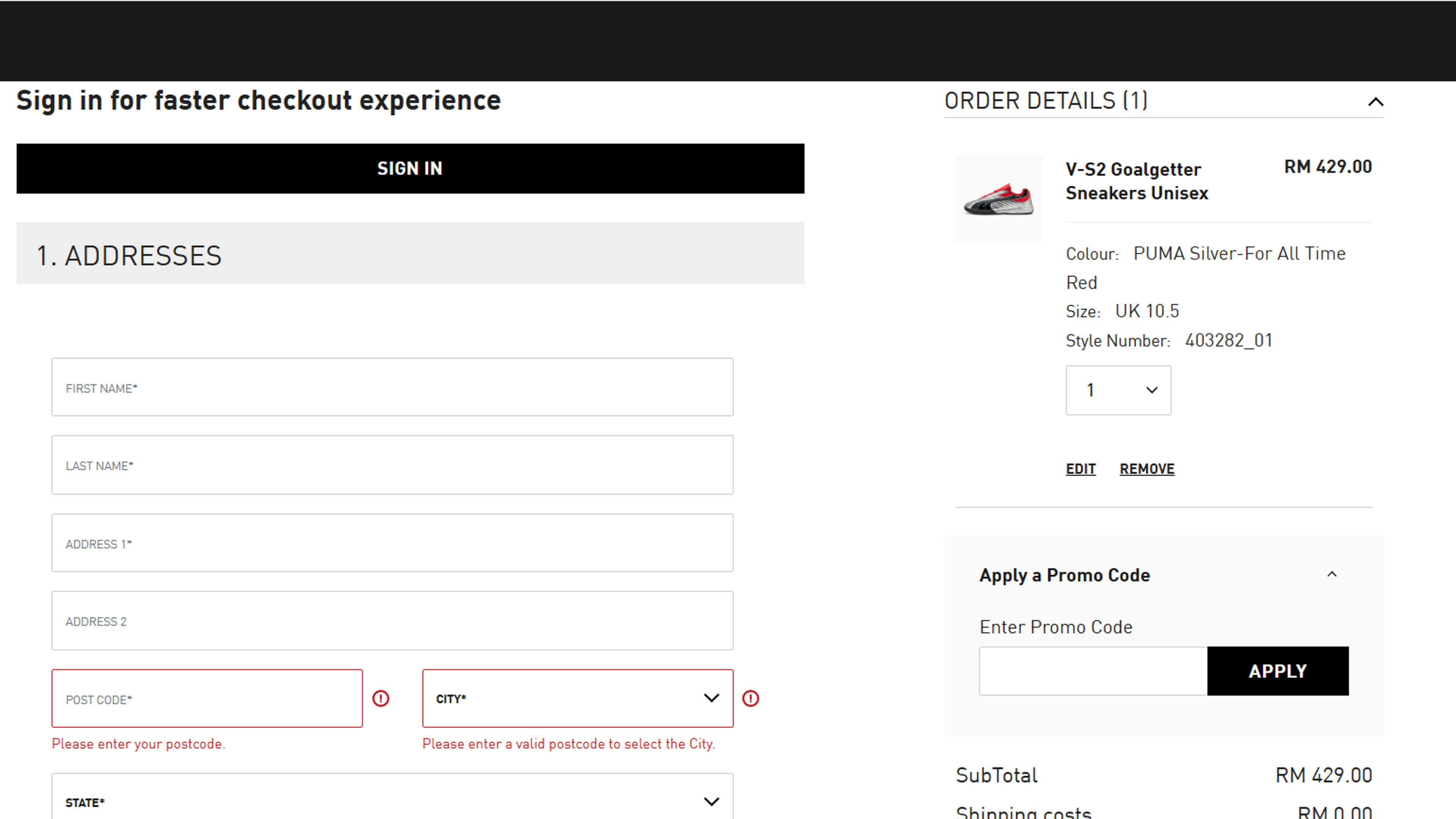The width and height of the screenshot is (1456, 819).
Task: Click the city field error warning icon
Action: click(751, 698)
